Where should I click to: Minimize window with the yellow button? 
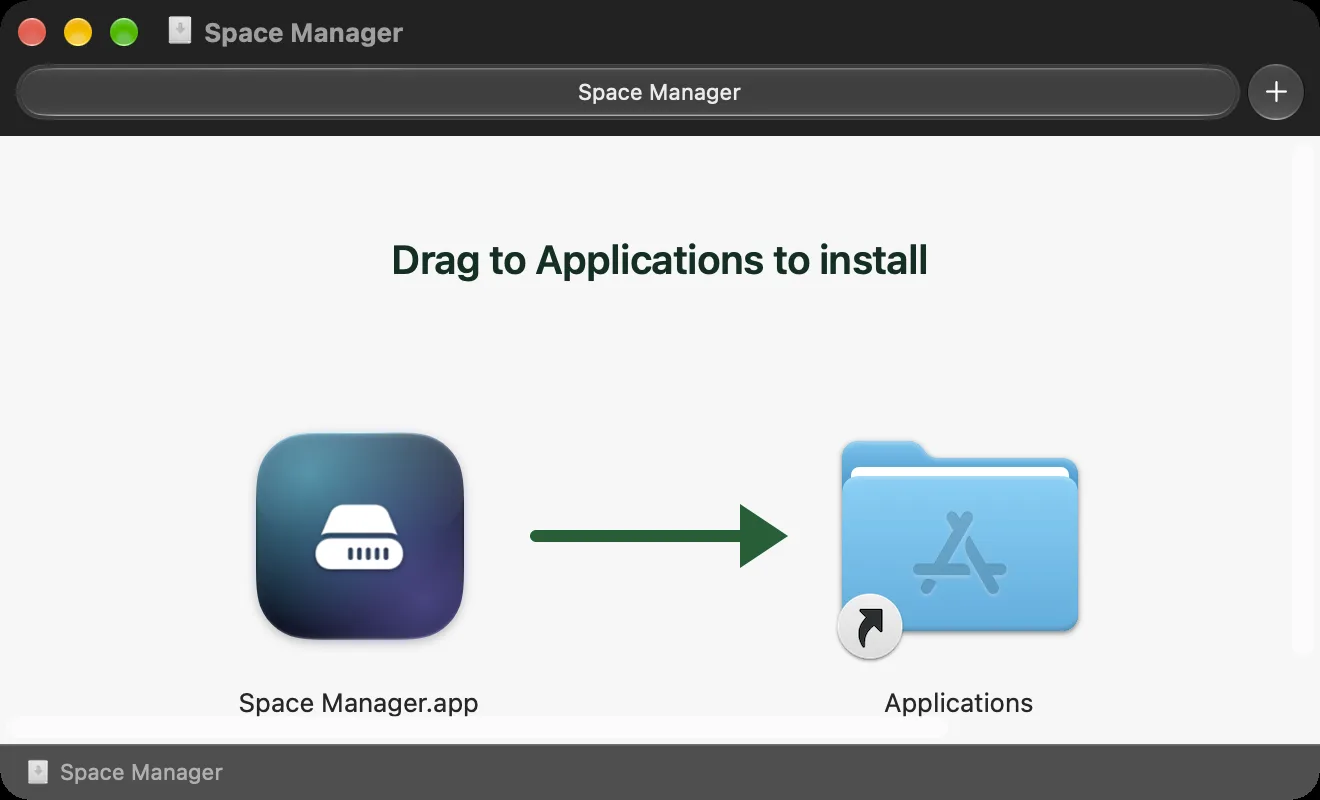pos(78,32)
